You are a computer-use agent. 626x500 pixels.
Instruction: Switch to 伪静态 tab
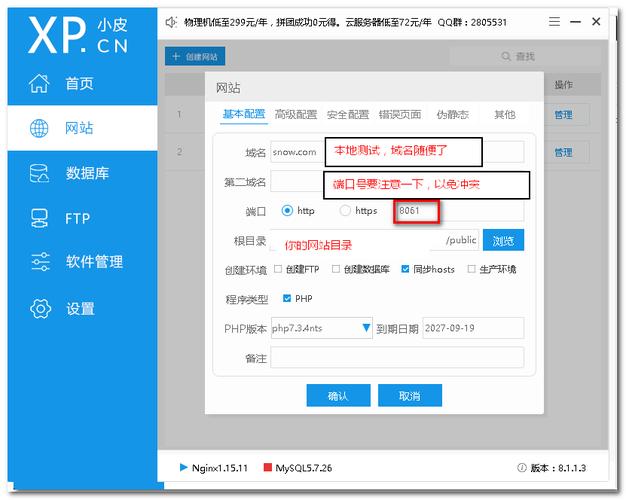pos(452,115)
